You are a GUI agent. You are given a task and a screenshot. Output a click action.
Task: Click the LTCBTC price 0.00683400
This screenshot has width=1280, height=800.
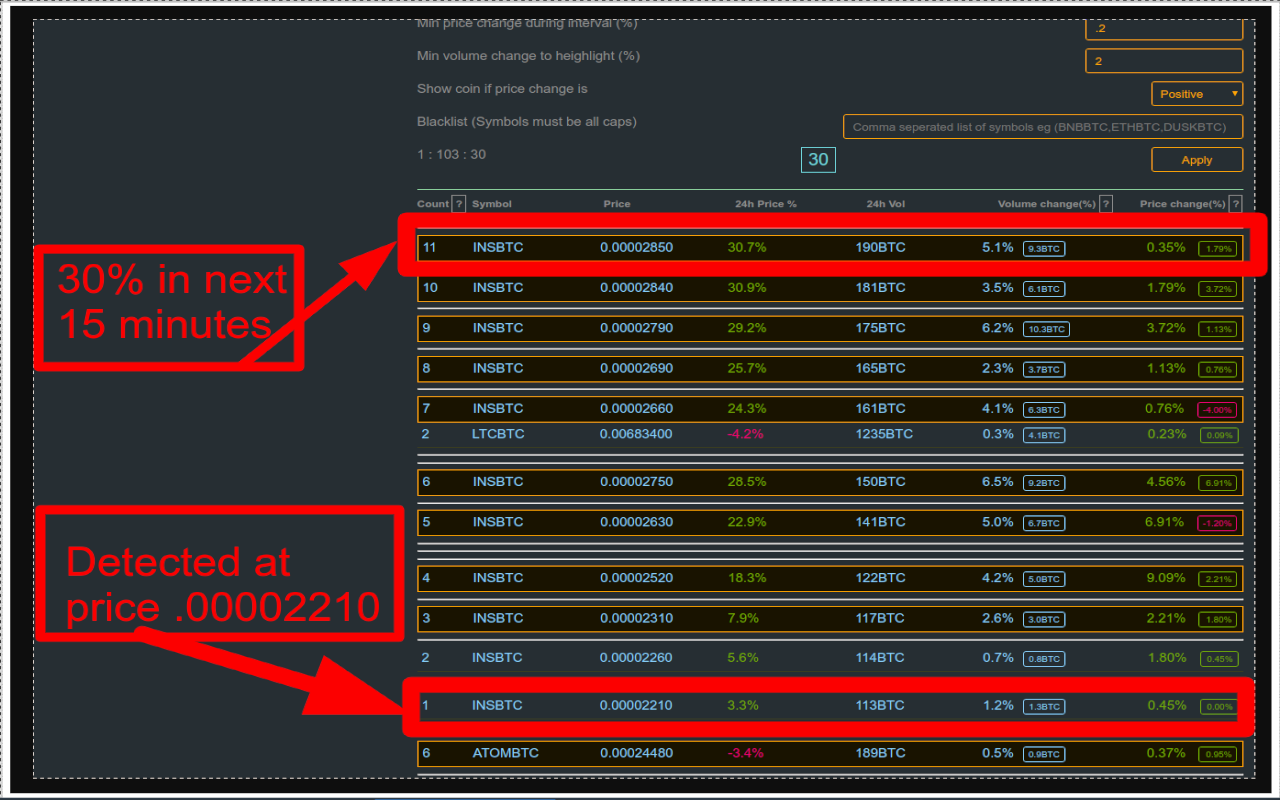click(x=636, y=434)
